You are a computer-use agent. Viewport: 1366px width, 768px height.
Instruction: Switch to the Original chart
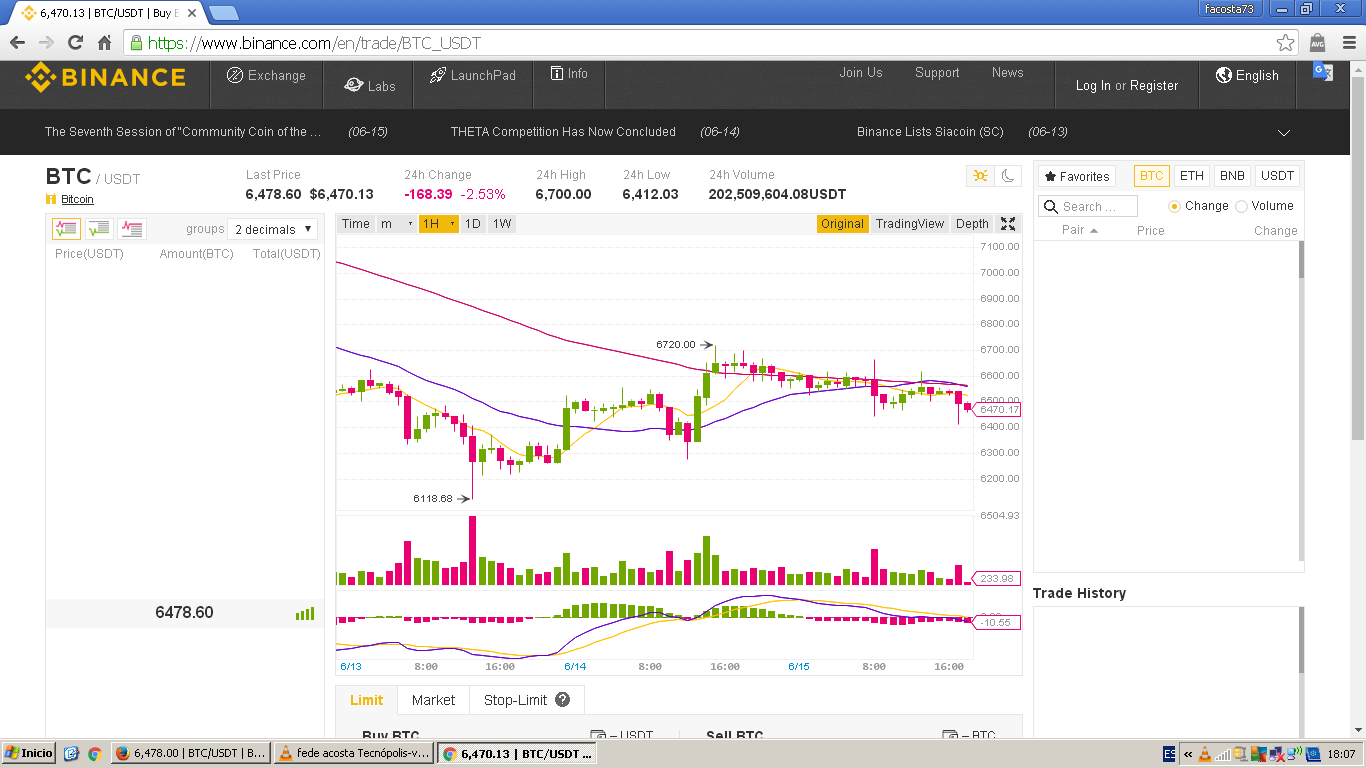coord(842,224)
